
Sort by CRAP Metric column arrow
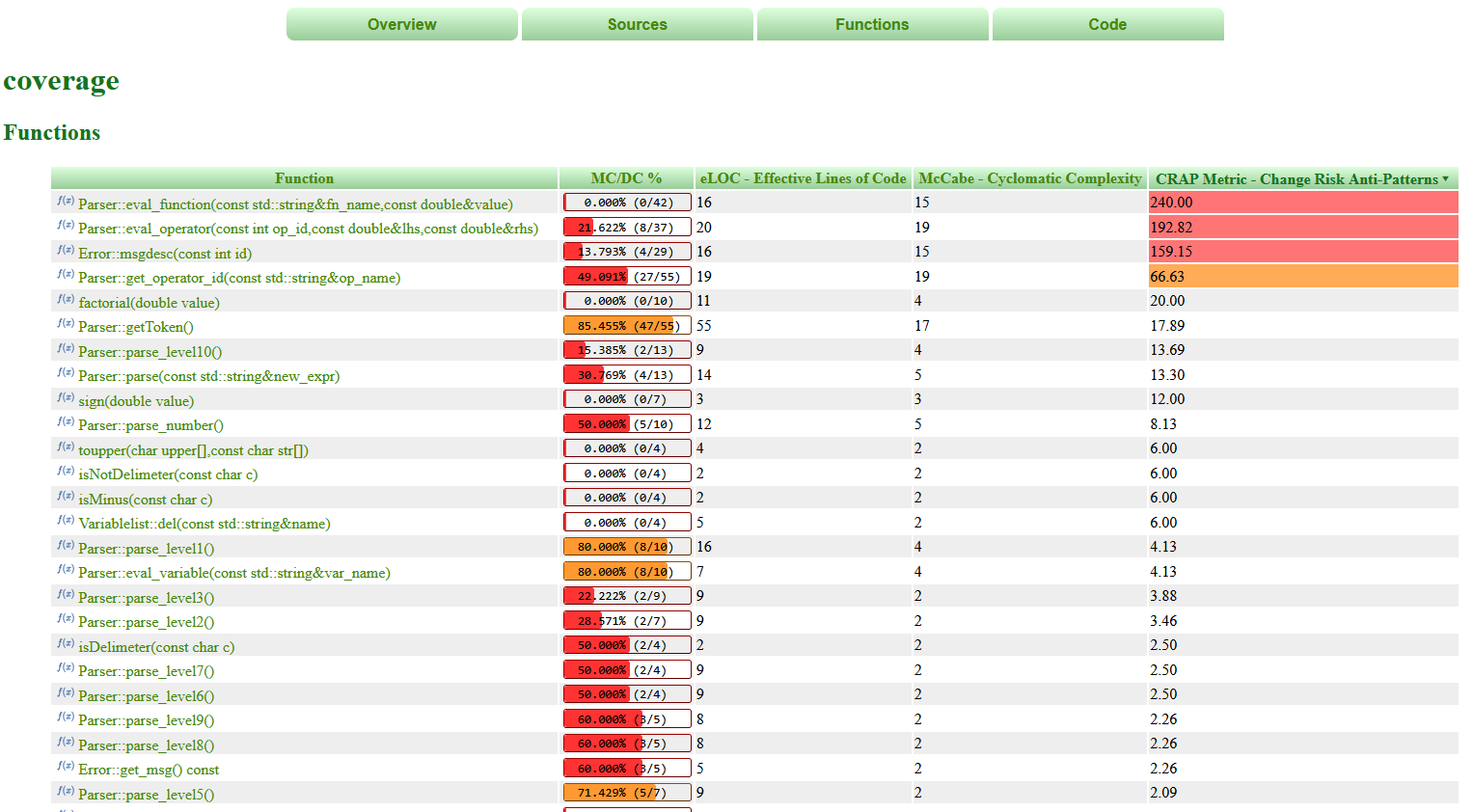tap(1445, 179)
